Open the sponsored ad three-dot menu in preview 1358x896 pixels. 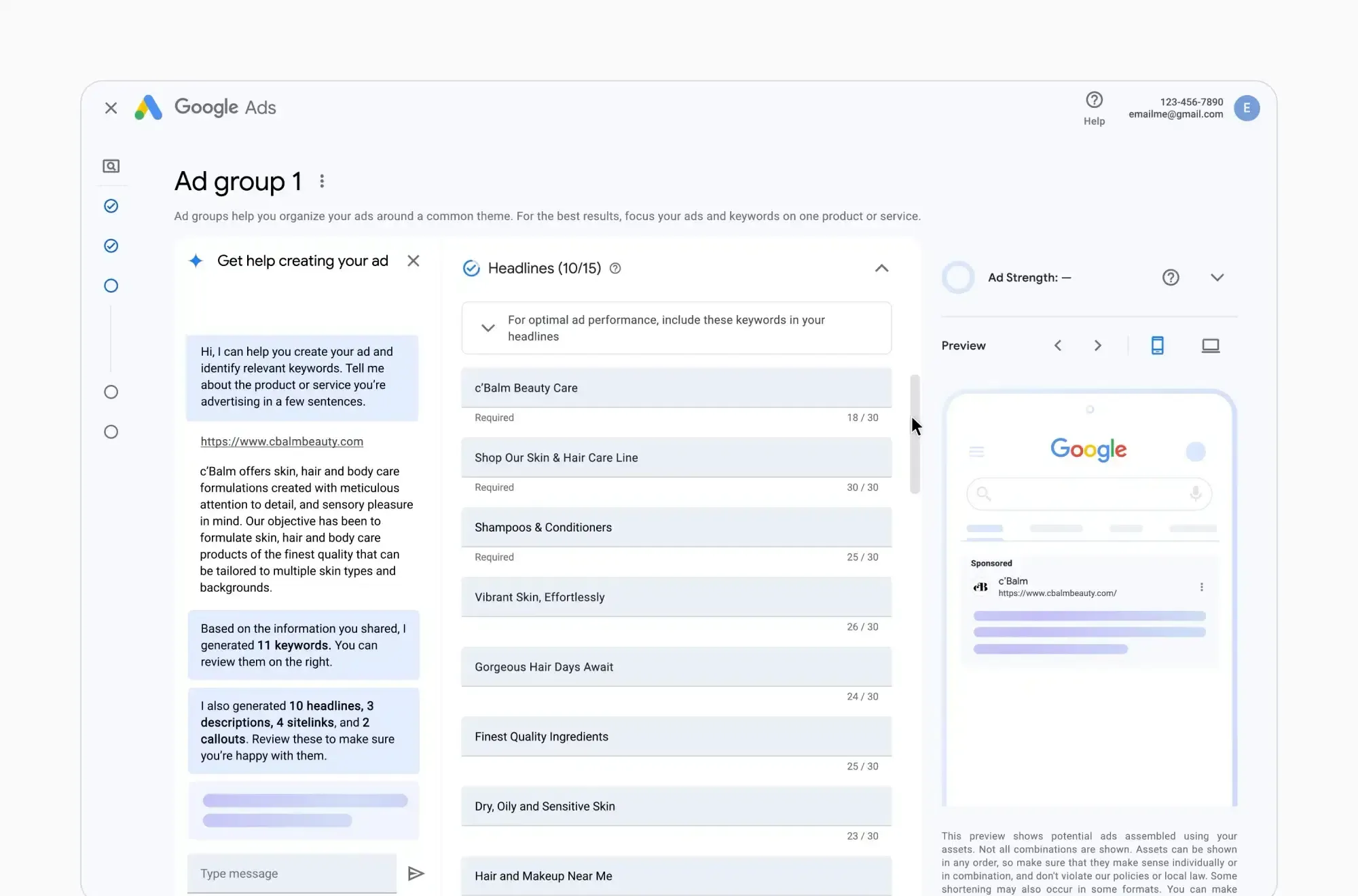(1201, 587)
